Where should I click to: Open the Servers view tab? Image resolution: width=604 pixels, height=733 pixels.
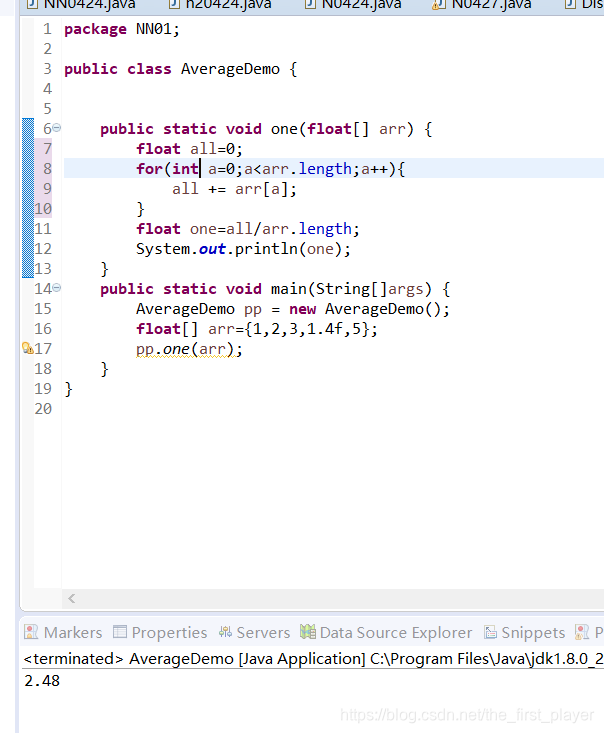(254, 632)
